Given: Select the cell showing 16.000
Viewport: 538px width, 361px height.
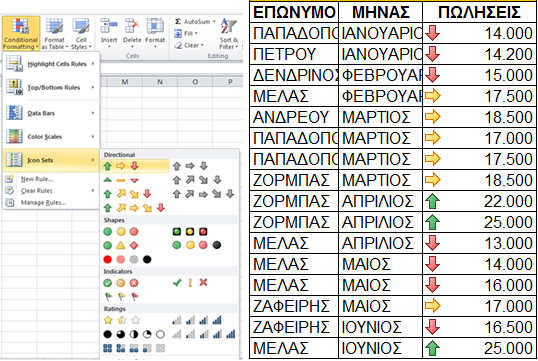Looking at the screenshot, I should click(479, 285).
